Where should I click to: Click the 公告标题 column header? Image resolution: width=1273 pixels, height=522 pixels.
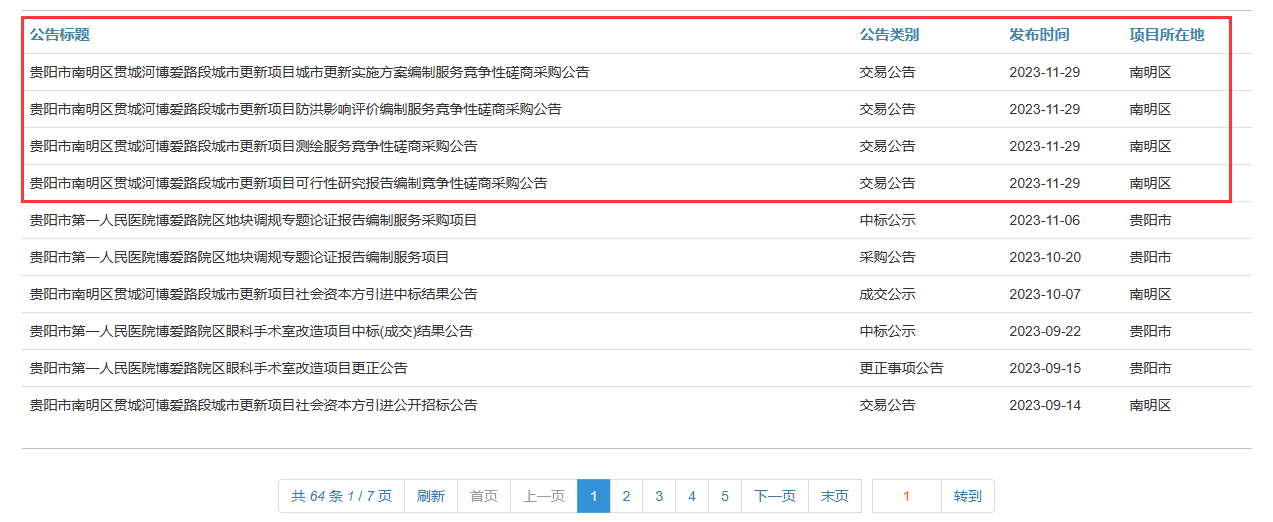click(59, 35)
